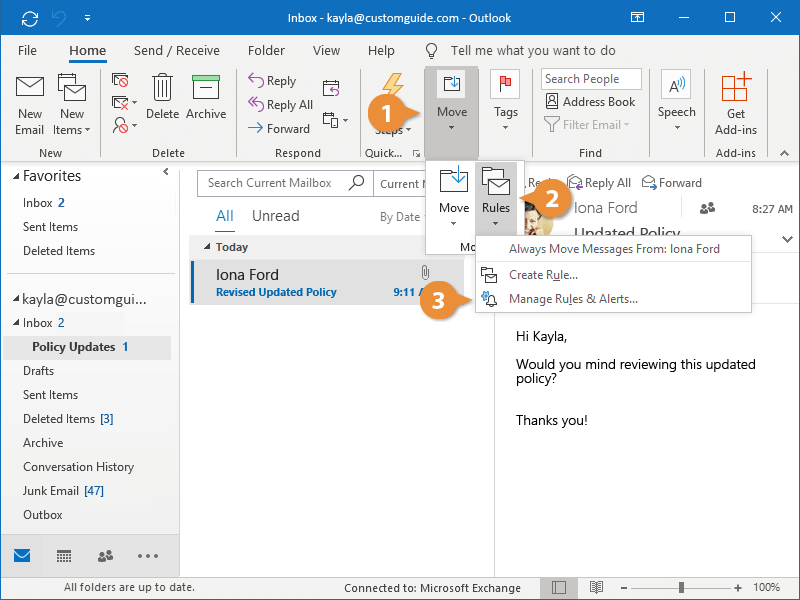Click the Undo arrow in title bar
The image size is (800, 600).
(59, 18)
